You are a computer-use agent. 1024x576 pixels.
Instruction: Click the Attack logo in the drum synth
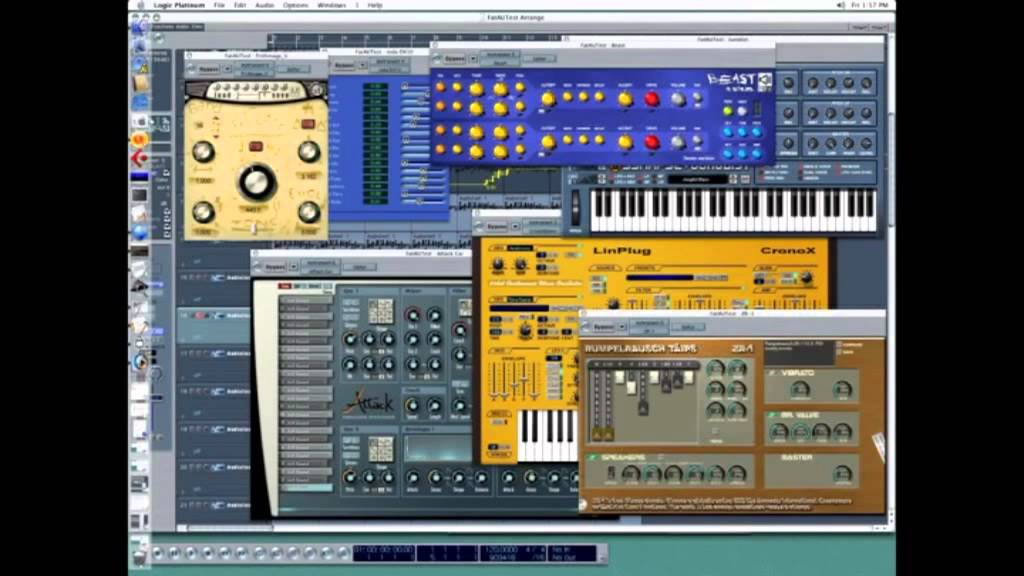(x=369, y=403)
